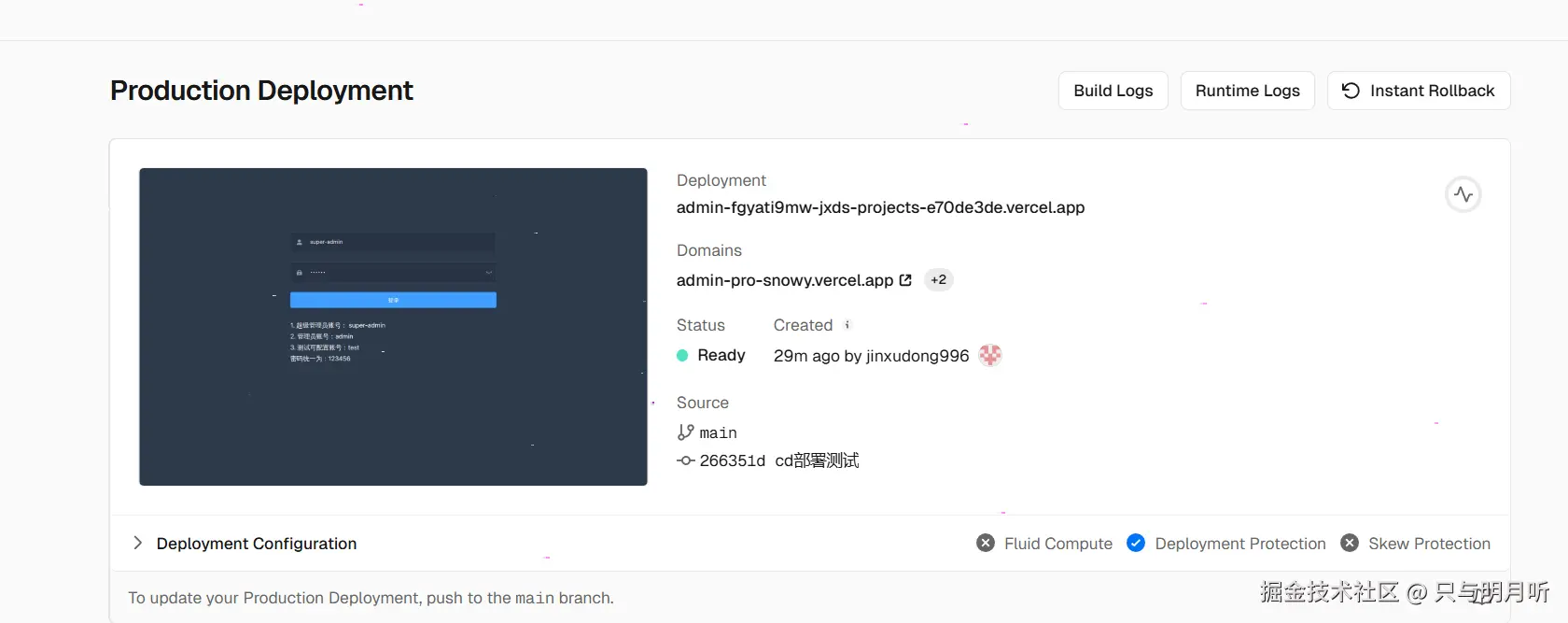
Task: Open the Deployment Configuration section label
Action: point(257,544)
